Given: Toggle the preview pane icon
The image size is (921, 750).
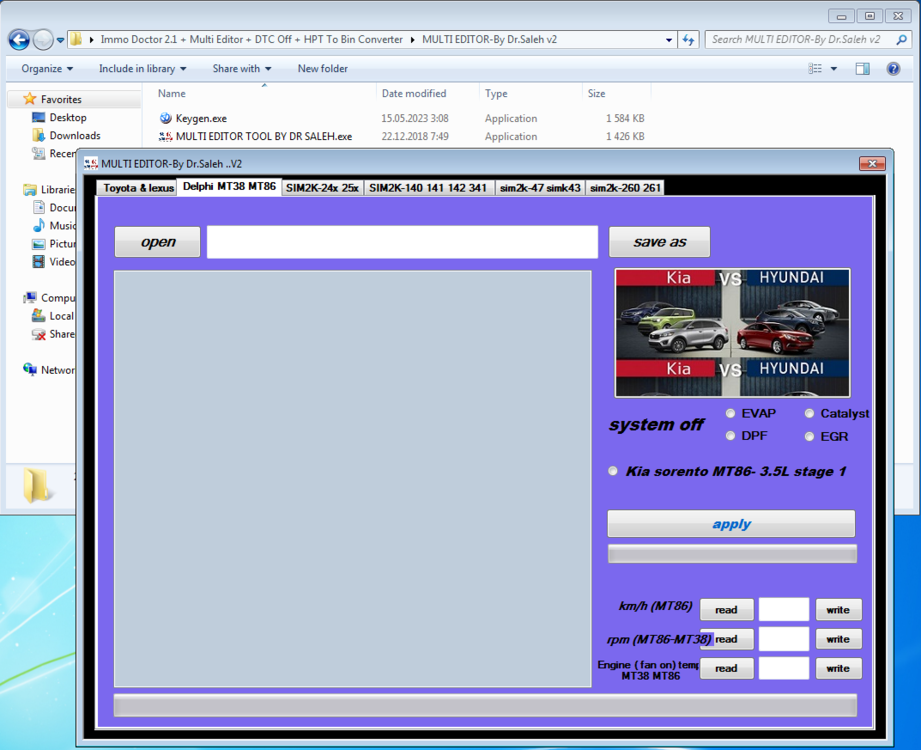Looking at the screenshot, I should tap(862, 69).
